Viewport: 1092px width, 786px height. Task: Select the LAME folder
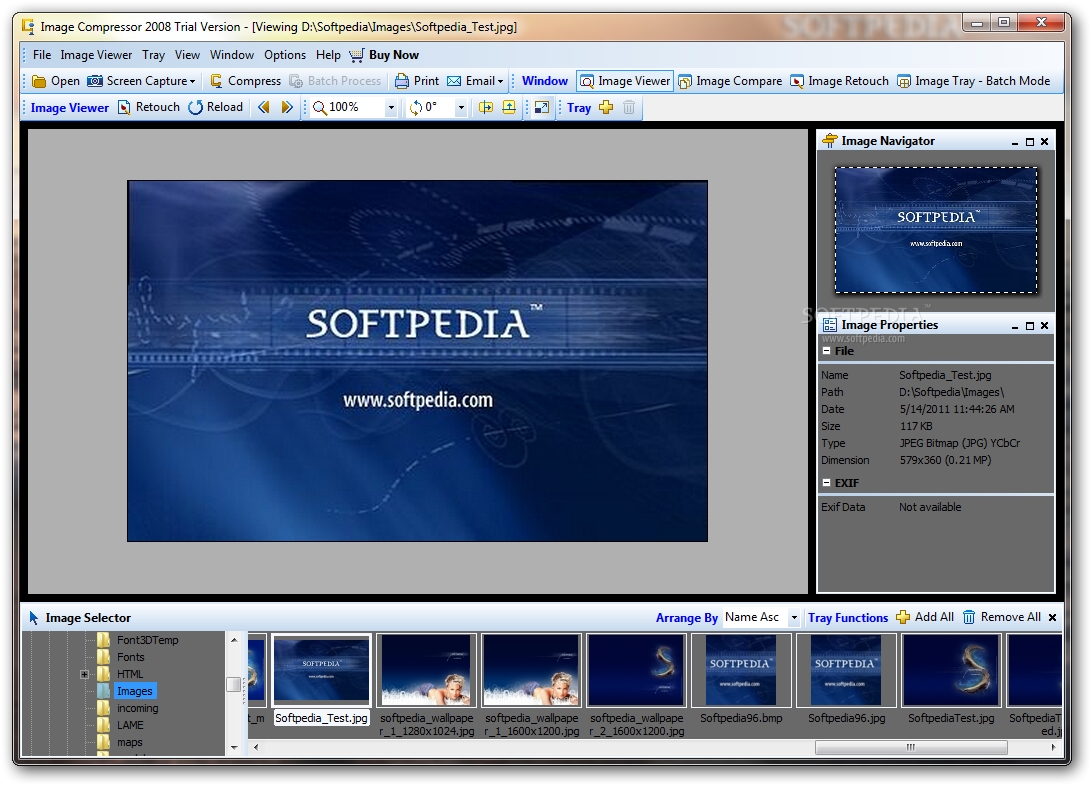[130, 725]
